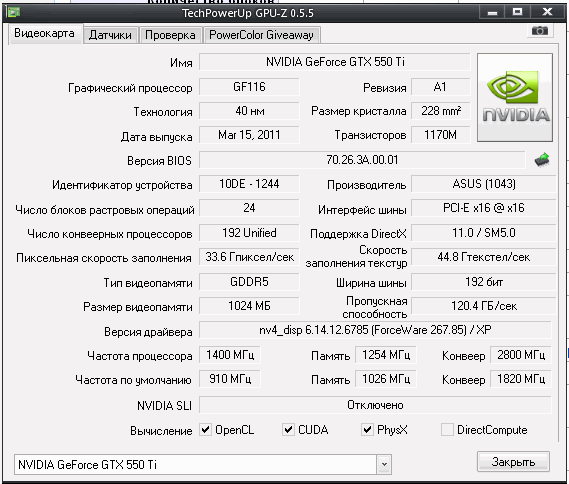Click the camera screenshot icon
Screen dimensions: 569x484
click(540, 31)
